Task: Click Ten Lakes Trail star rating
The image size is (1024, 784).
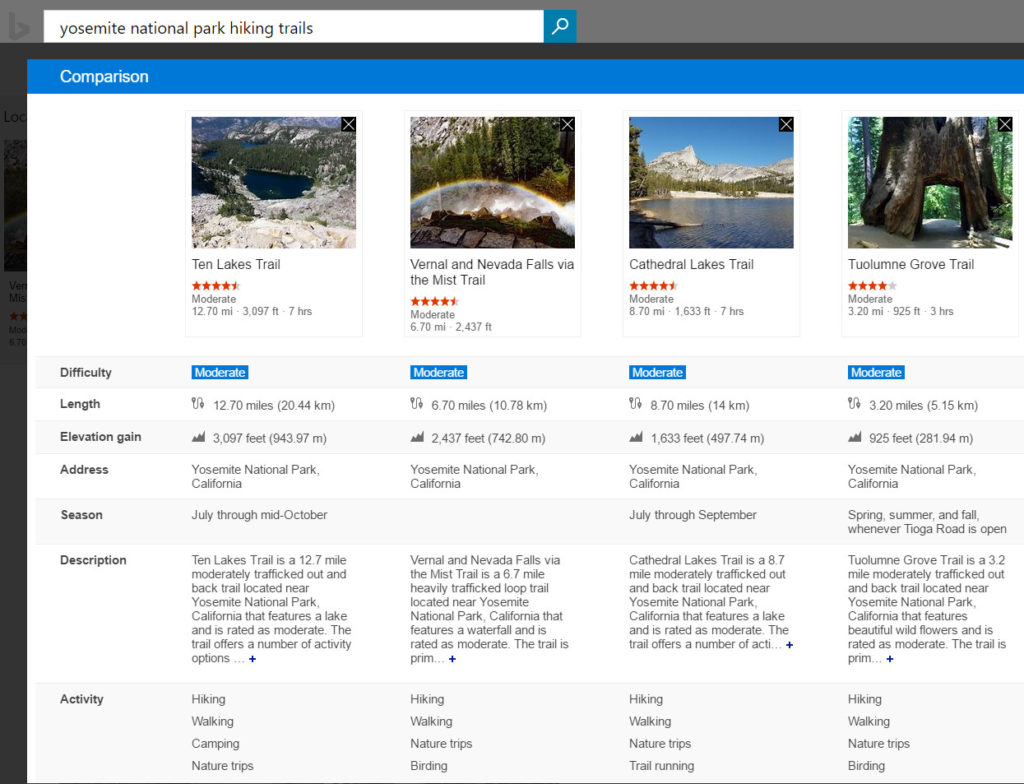Action: (x=216, y=286)
